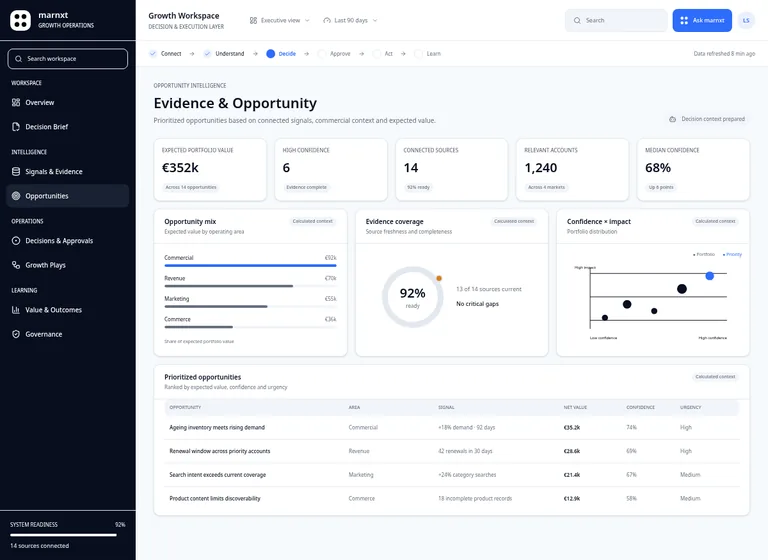Click 'Data refreshed 8 min ago' text
768x560 pixels.
coord(724,54)
